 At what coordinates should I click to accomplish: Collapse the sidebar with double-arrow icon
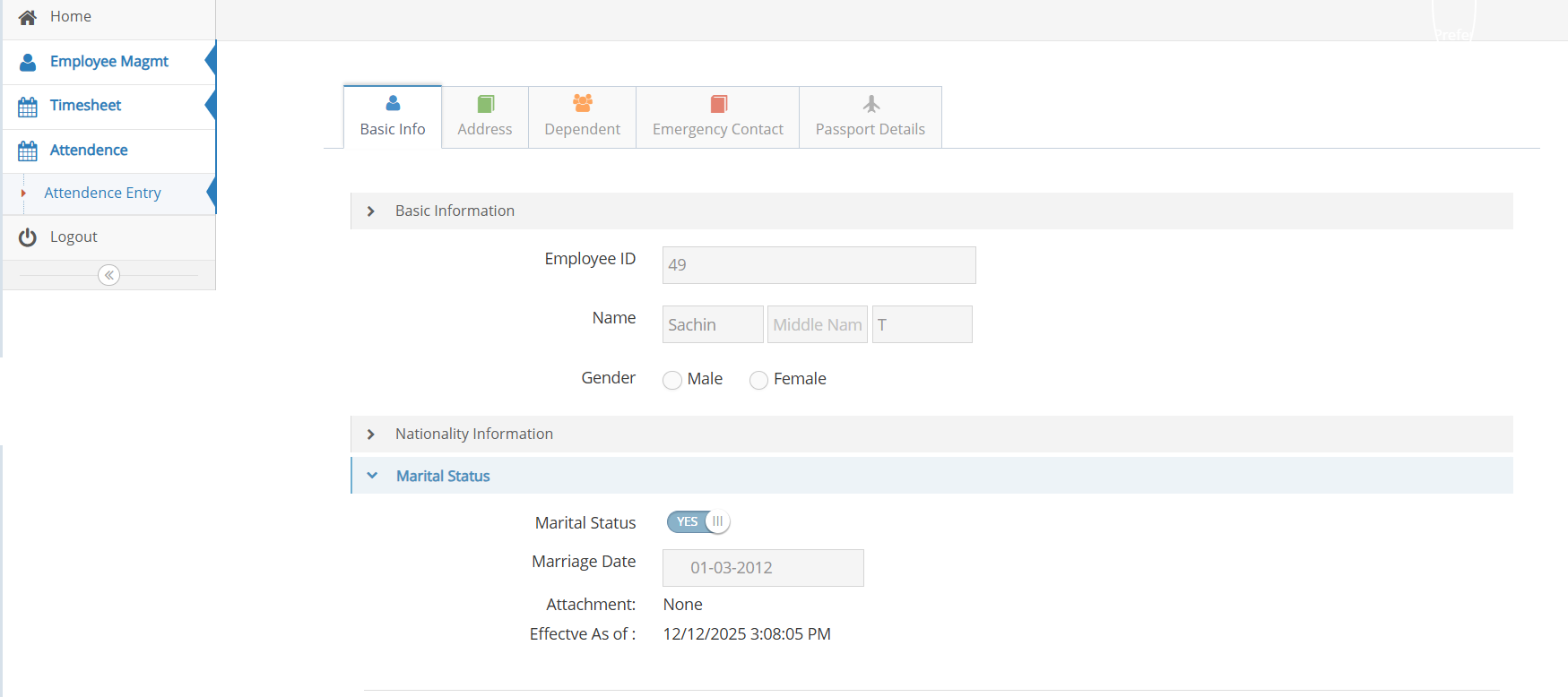point(108,275)
